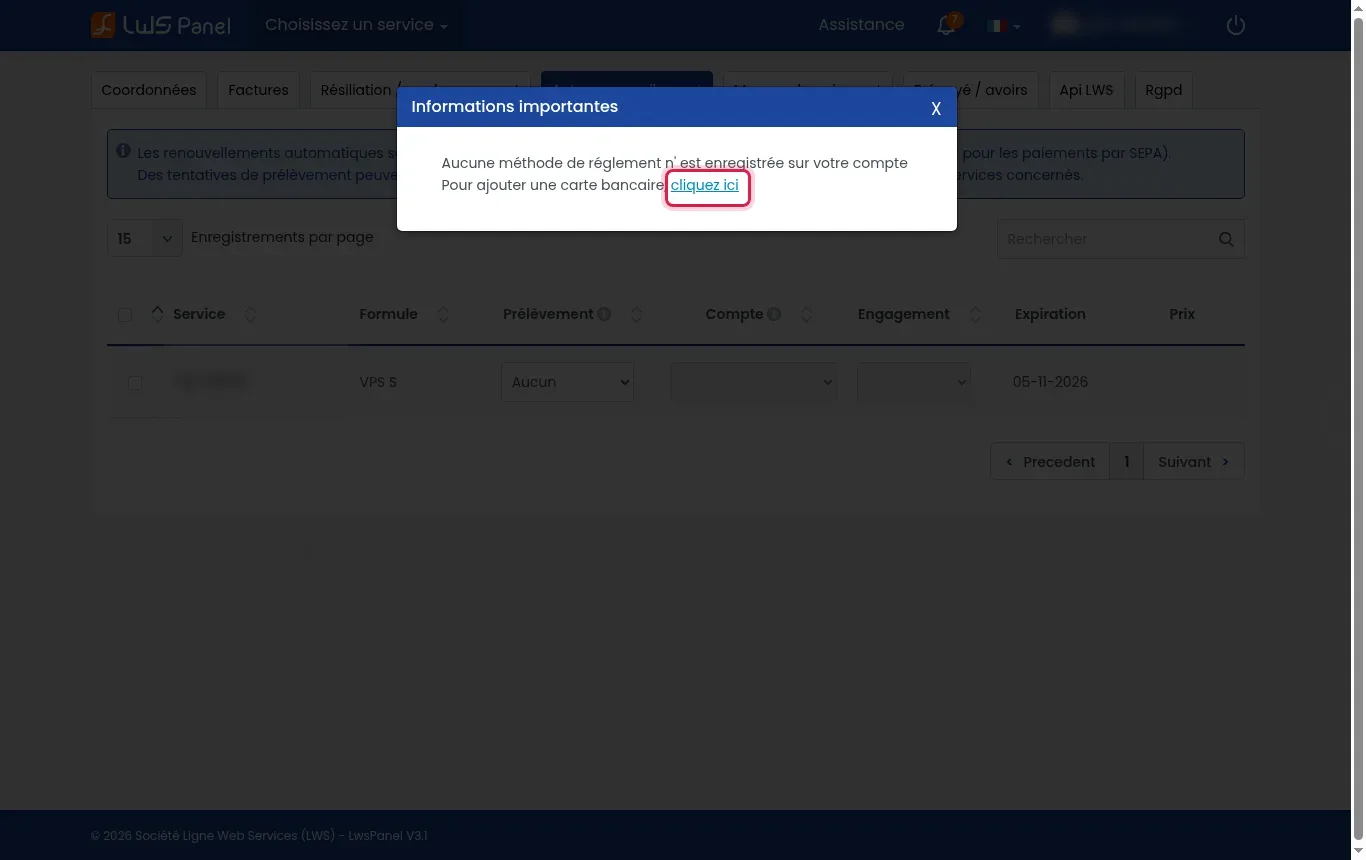Open the Prélèvement dropdown set to Aucun
Viewport: 1366px width, 860px height.
click(567, 382)
